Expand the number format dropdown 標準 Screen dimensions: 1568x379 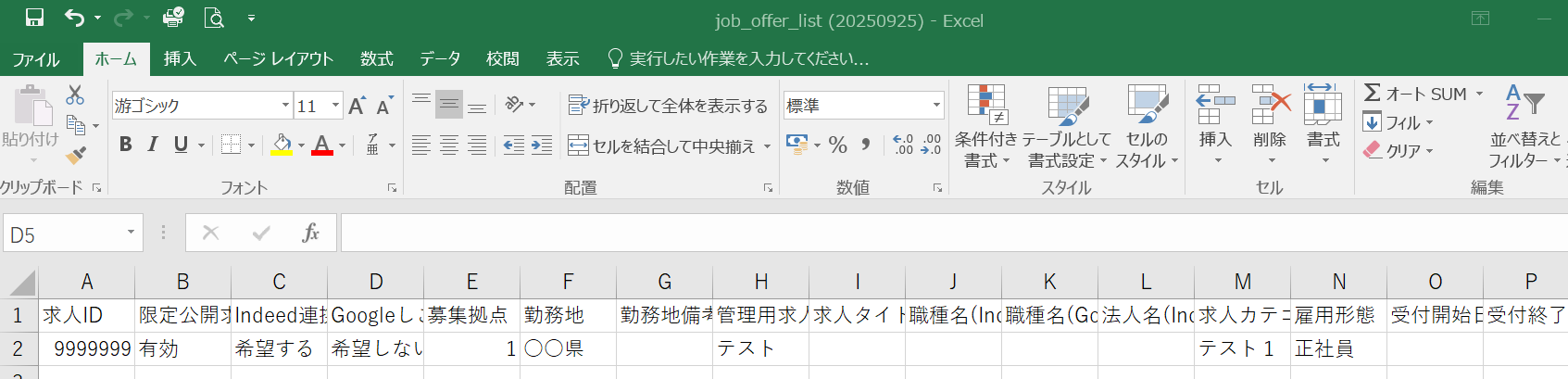[936, 106]
